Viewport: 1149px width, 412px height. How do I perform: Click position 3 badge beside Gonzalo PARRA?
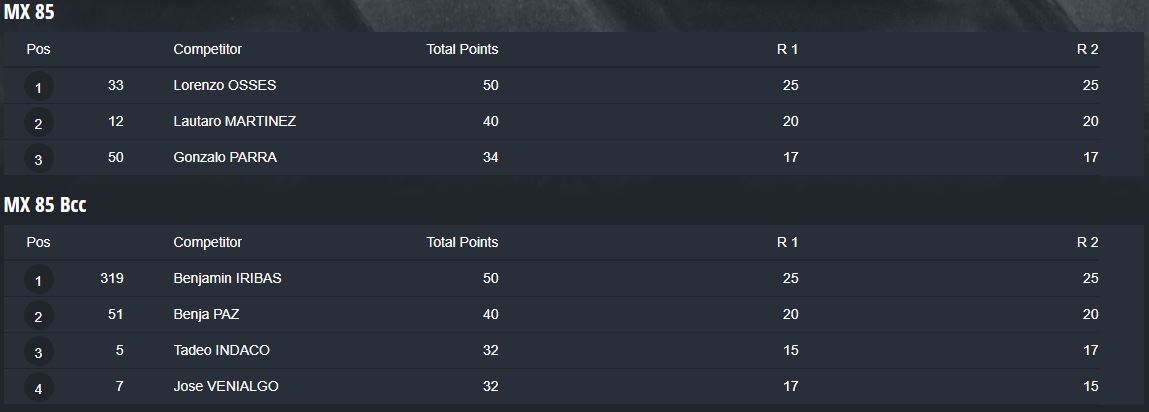click(38, 160)
